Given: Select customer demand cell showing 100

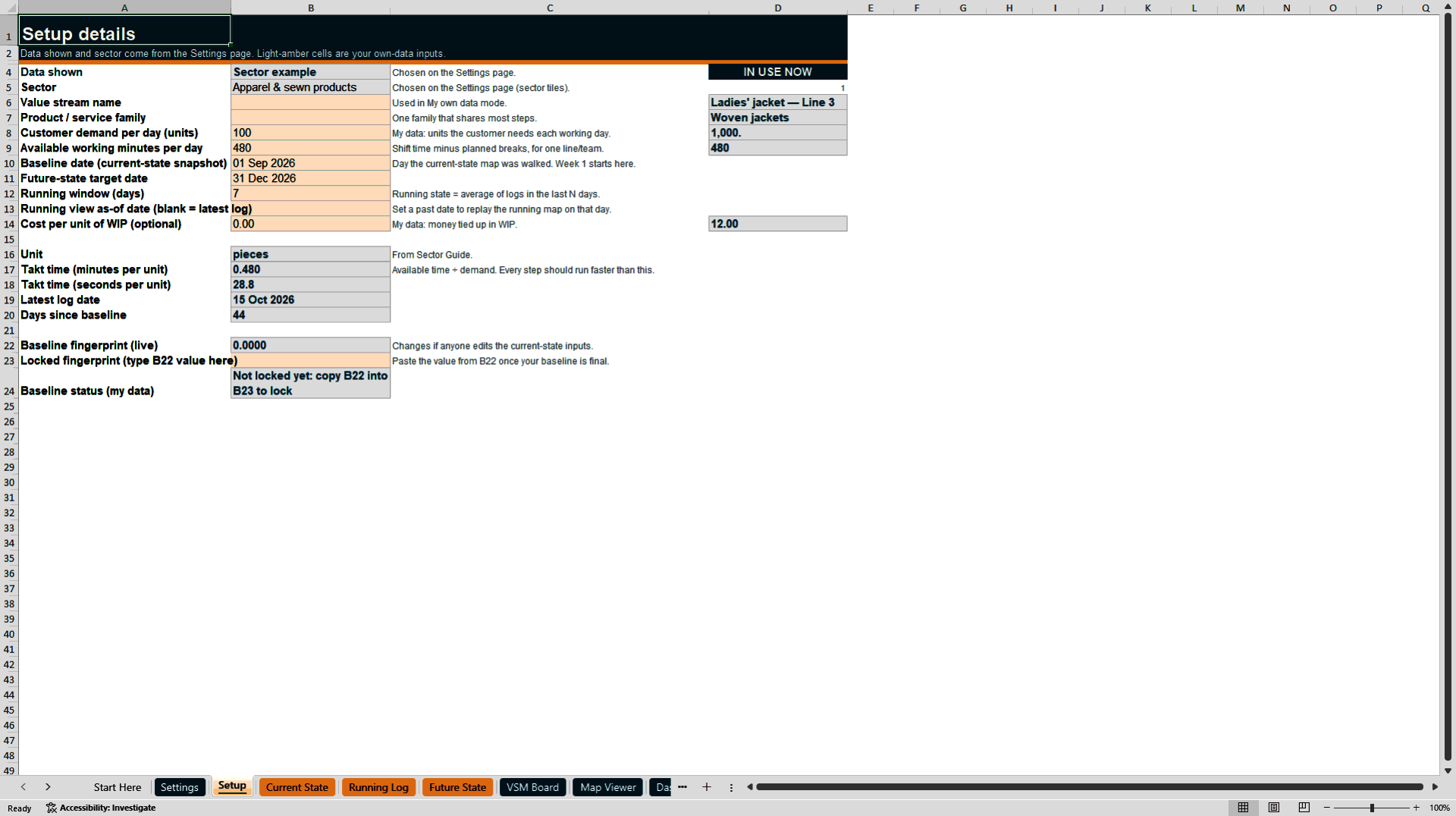Looking at the screenshot, I should 310,133.
